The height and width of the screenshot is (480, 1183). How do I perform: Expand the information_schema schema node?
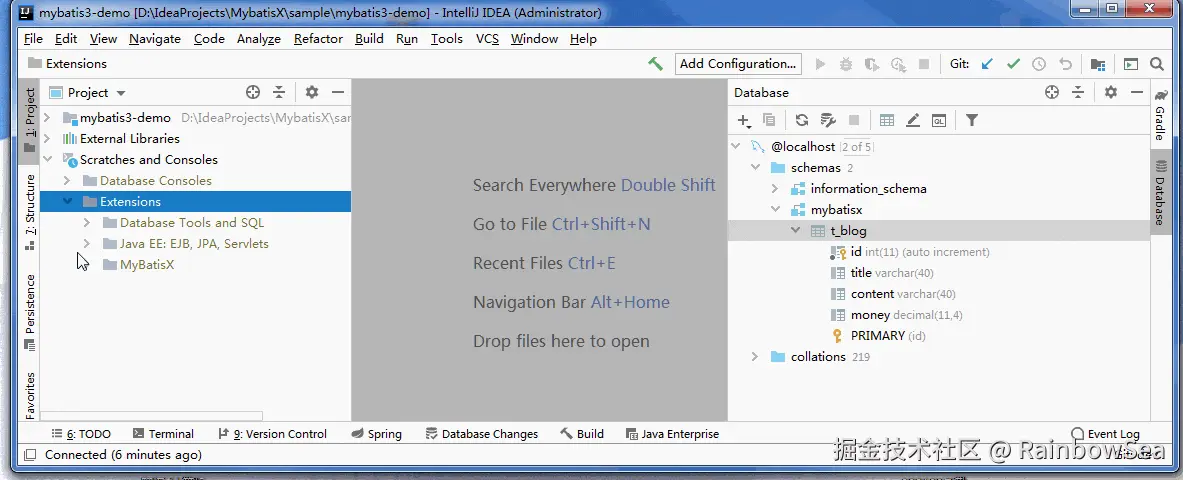[775, 189]
